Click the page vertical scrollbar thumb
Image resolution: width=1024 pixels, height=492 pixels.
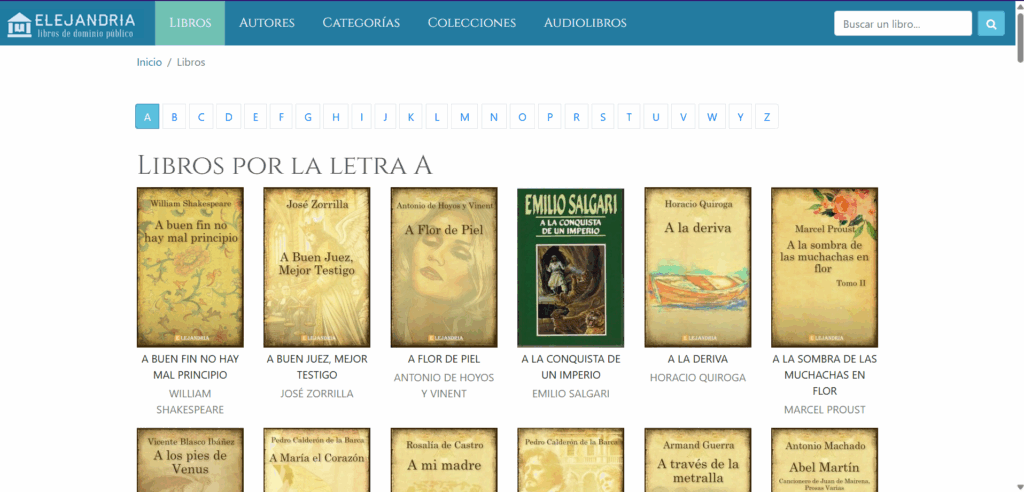(x=1019, y=36)
